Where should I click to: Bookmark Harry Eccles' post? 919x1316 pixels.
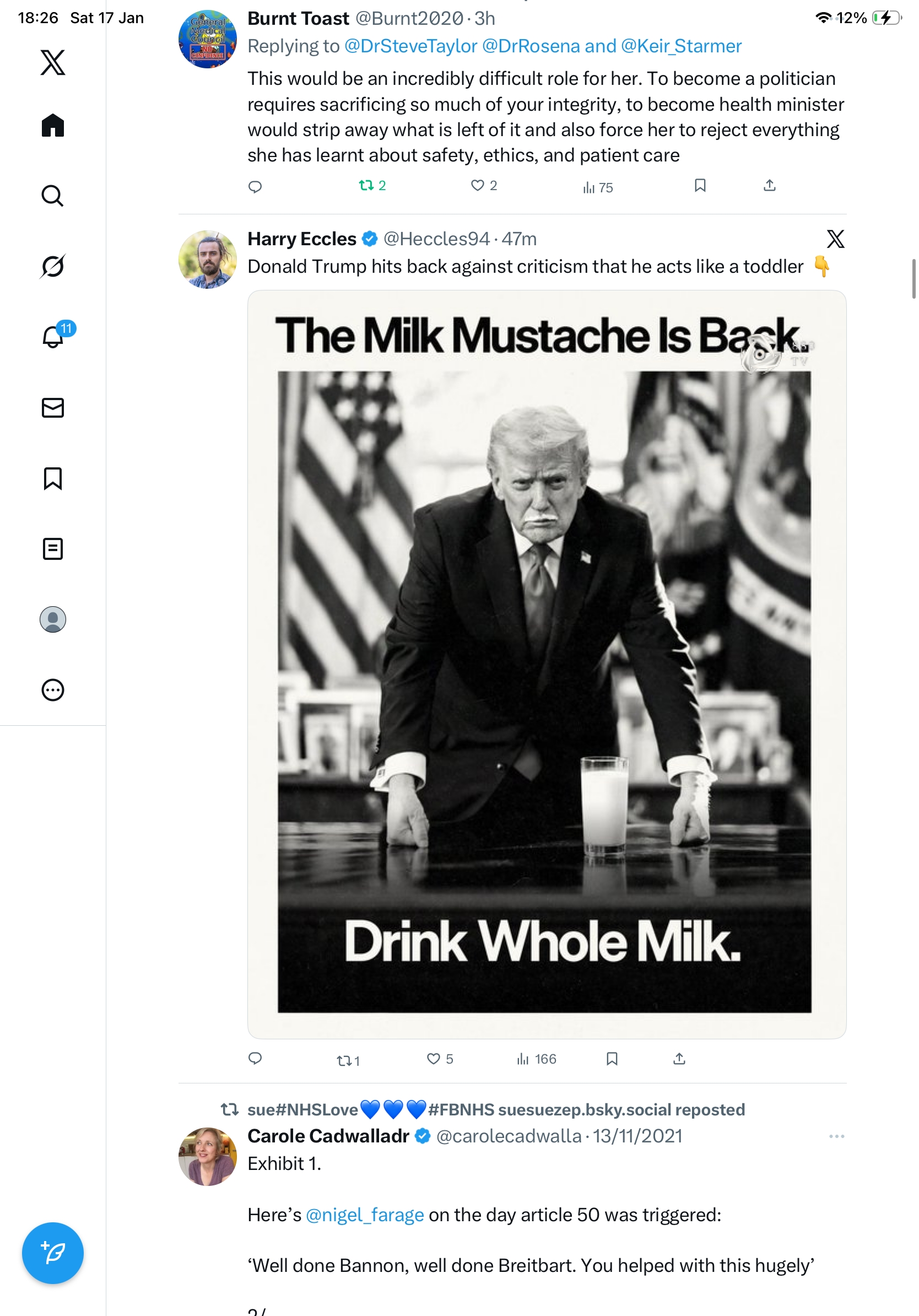(612, 1059)
